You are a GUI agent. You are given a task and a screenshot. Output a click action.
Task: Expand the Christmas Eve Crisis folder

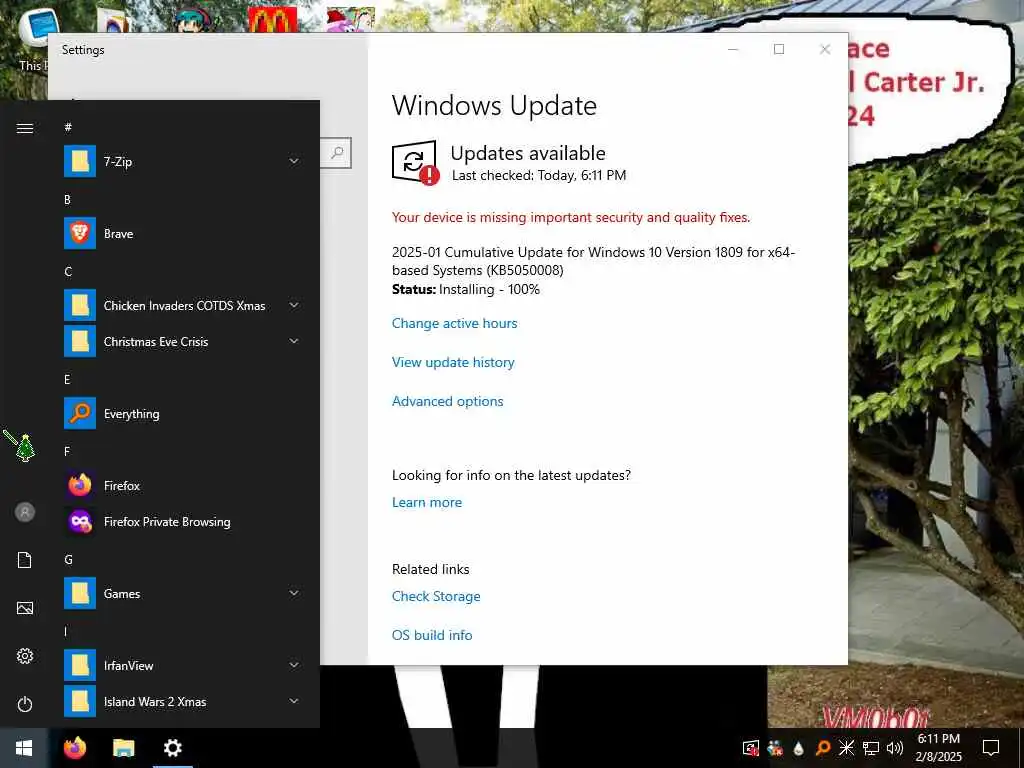point(294,341)
